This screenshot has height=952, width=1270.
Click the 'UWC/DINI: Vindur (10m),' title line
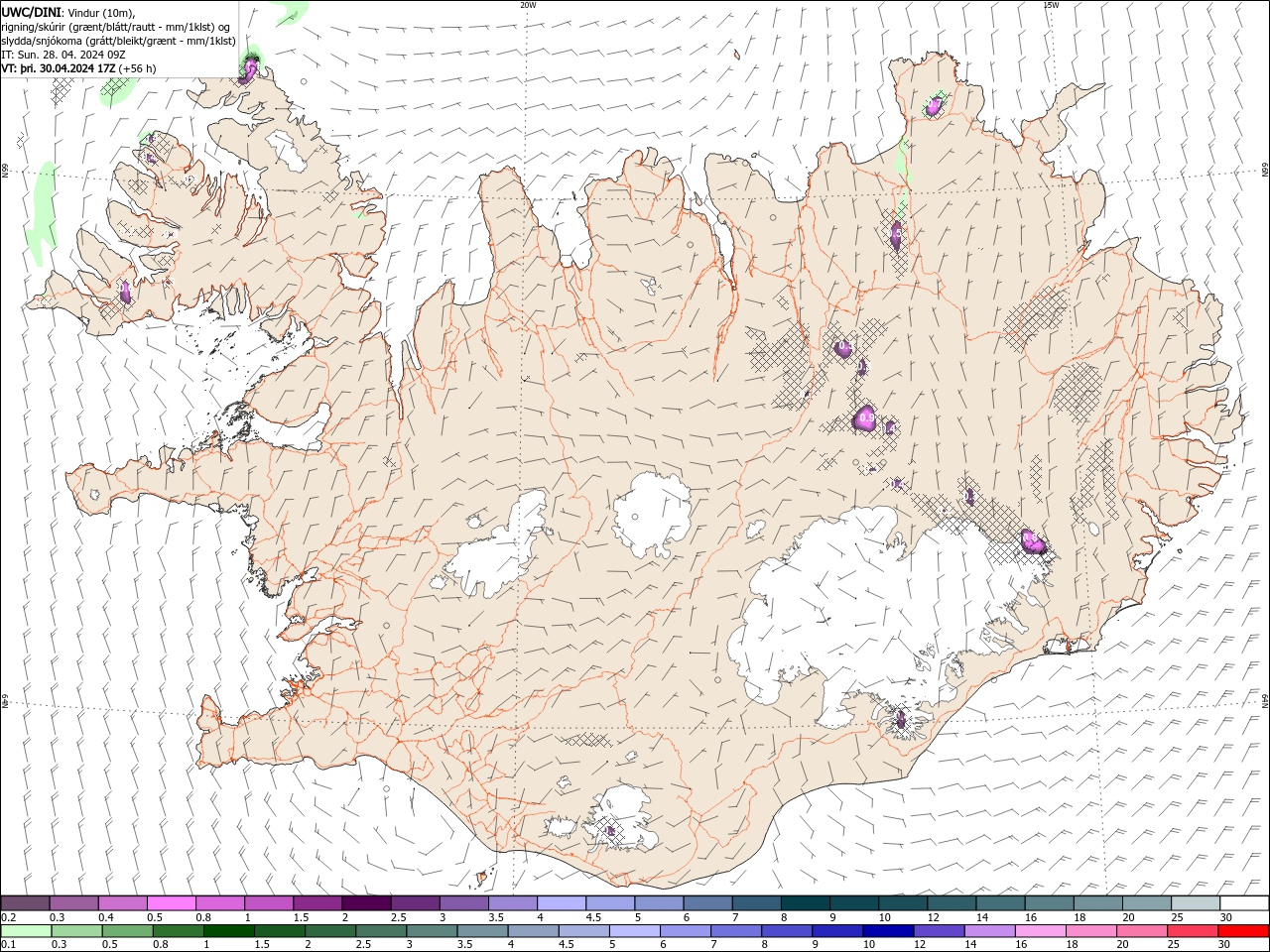[68, 11]
